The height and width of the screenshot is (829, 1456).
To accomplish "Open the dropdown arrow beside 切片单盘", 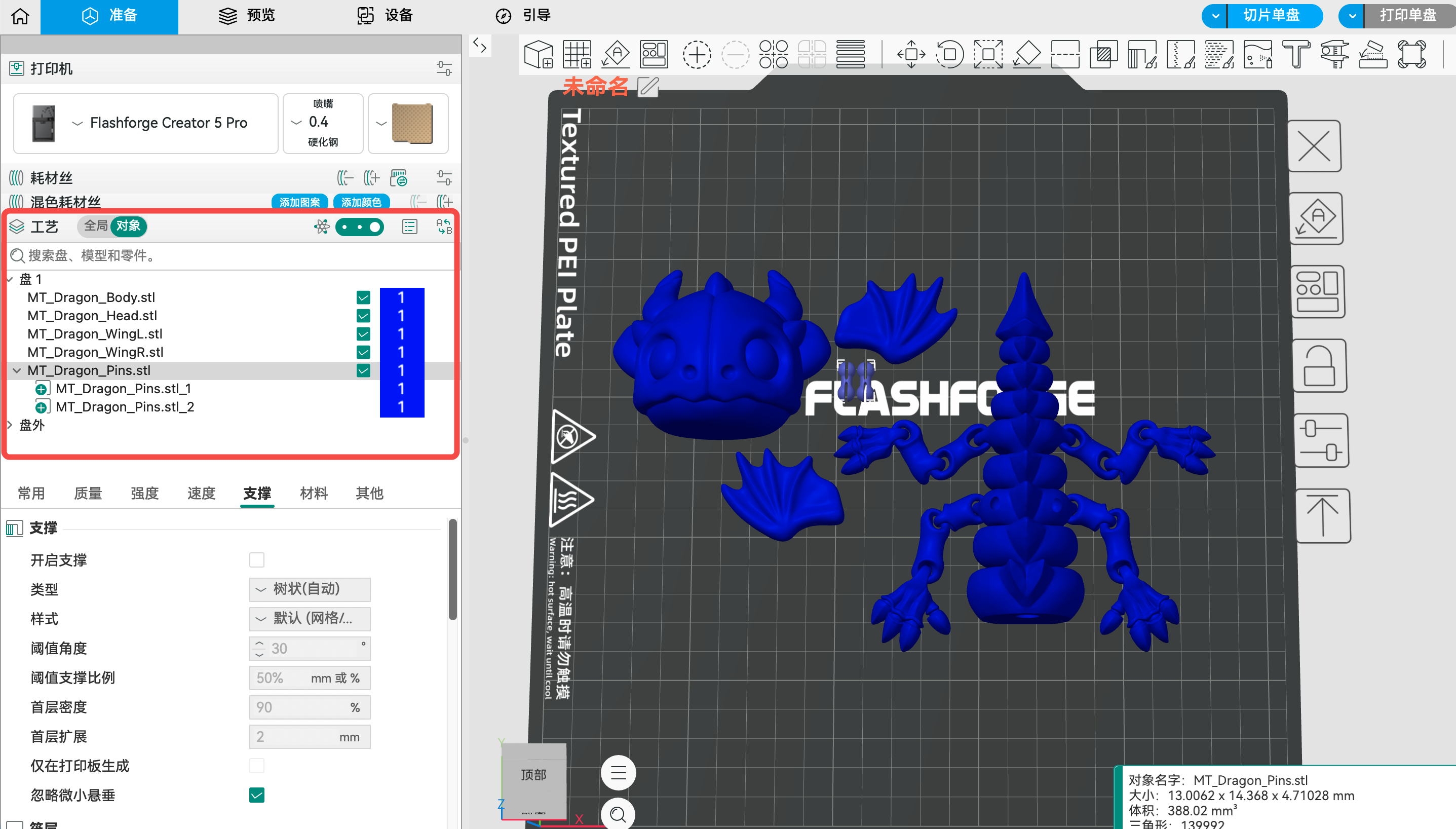I will (x=1215, y=16).
